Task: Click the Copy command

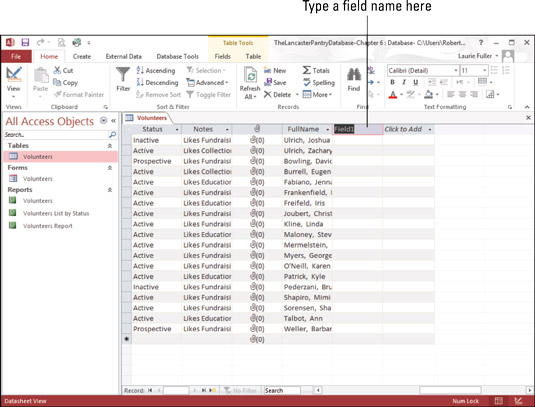Action: [66, 83]
